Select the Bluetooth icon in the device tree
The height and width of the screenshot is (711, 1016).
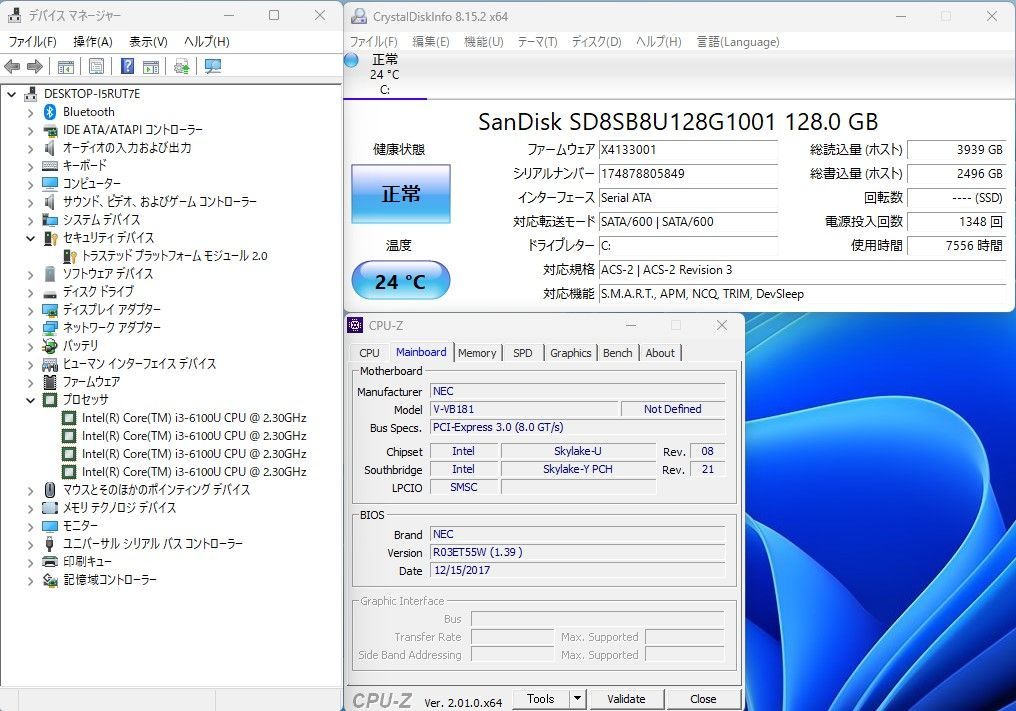50,112
